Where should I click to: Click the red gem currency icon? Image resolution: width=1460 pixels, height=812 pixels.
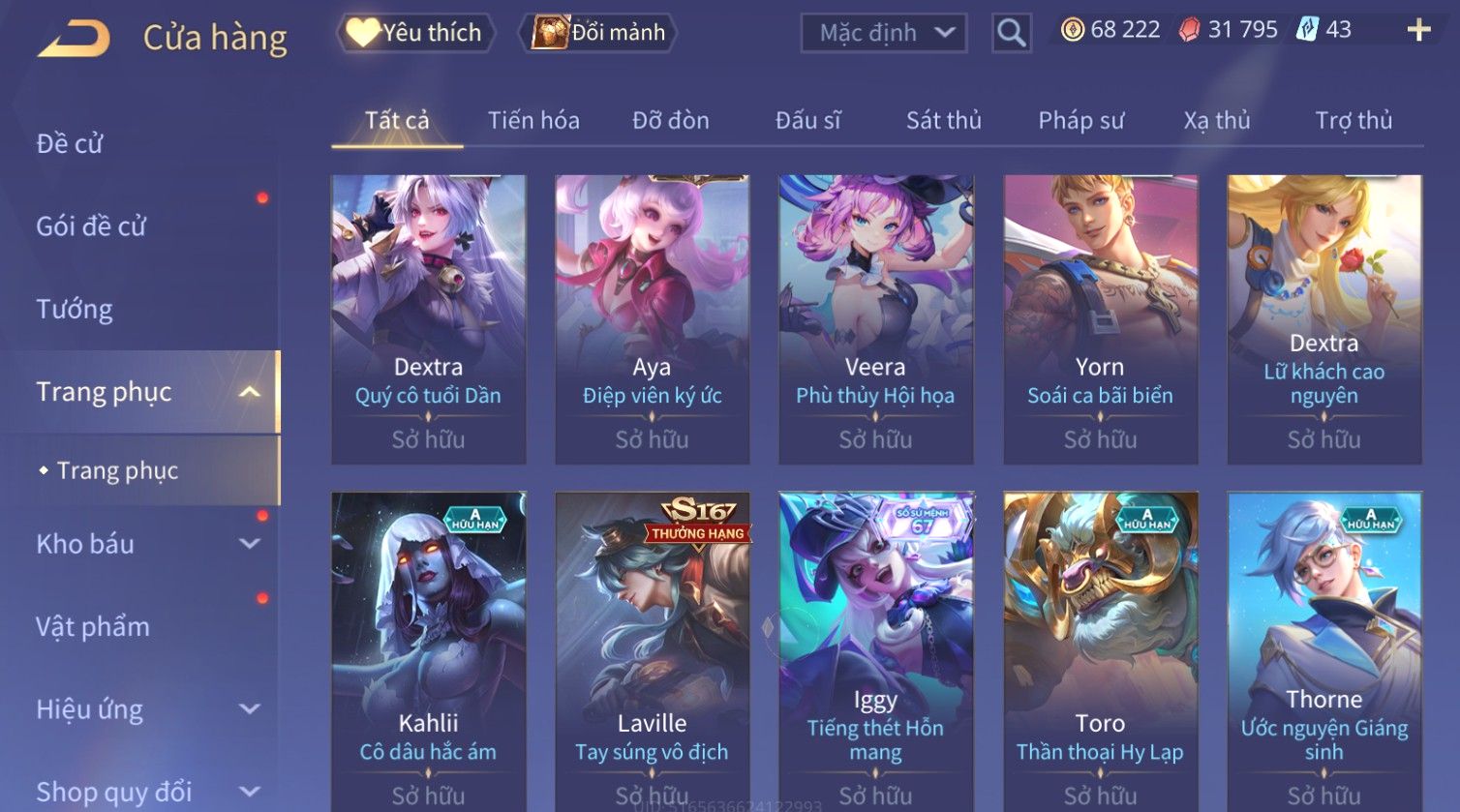(x=1189, y=30)
